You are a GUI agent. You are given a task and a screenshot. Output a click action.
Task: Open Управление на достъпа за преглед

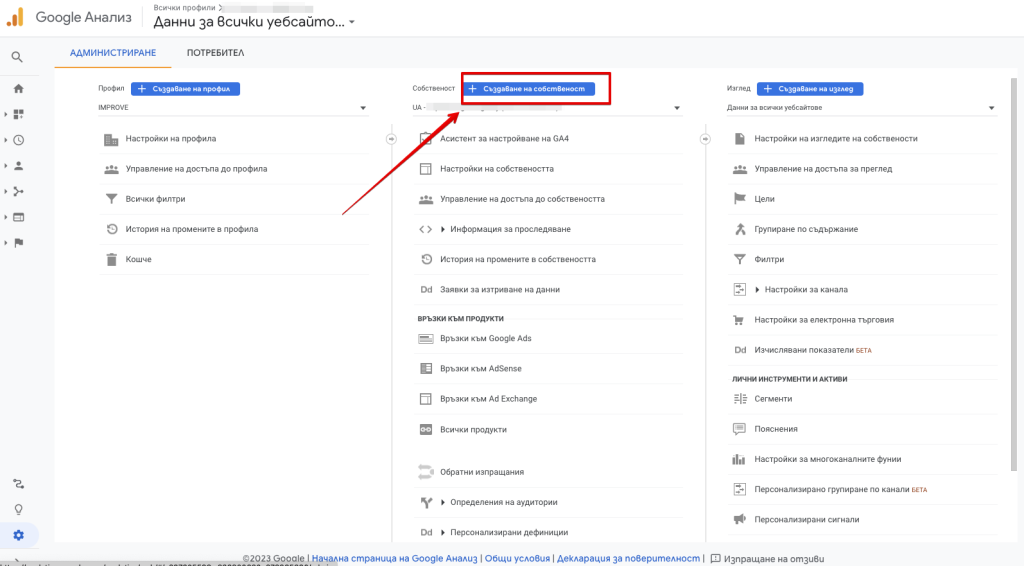click(x=823, y=169)
